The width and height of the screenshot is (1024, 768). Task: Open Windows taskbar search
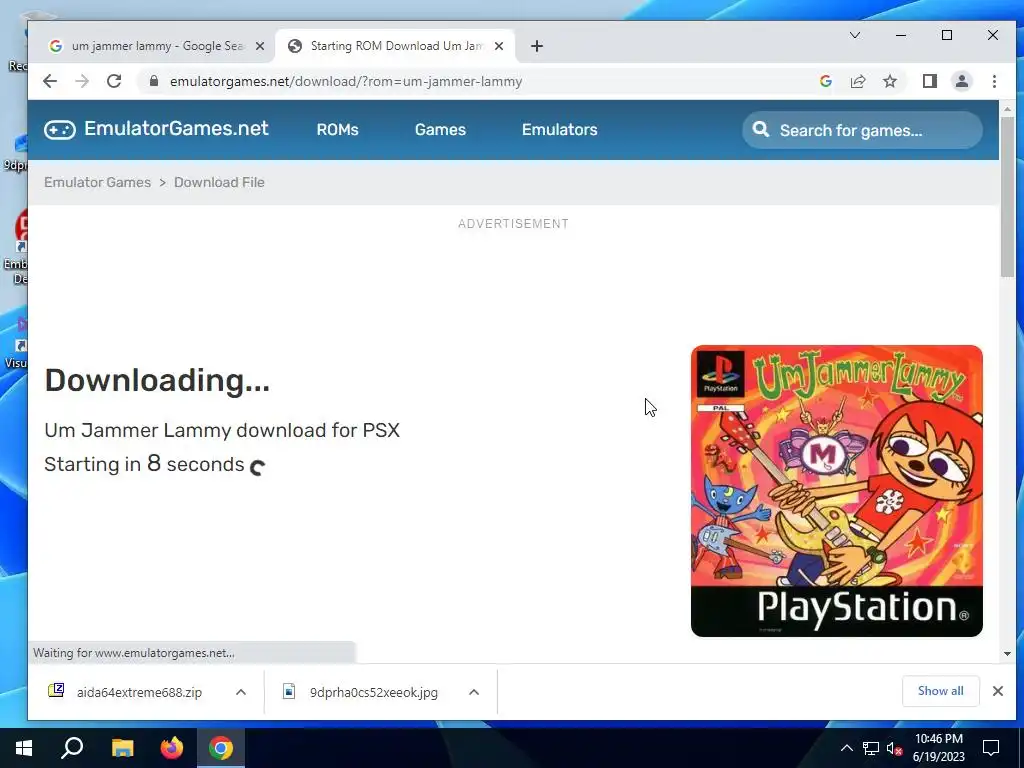point(72,748)
